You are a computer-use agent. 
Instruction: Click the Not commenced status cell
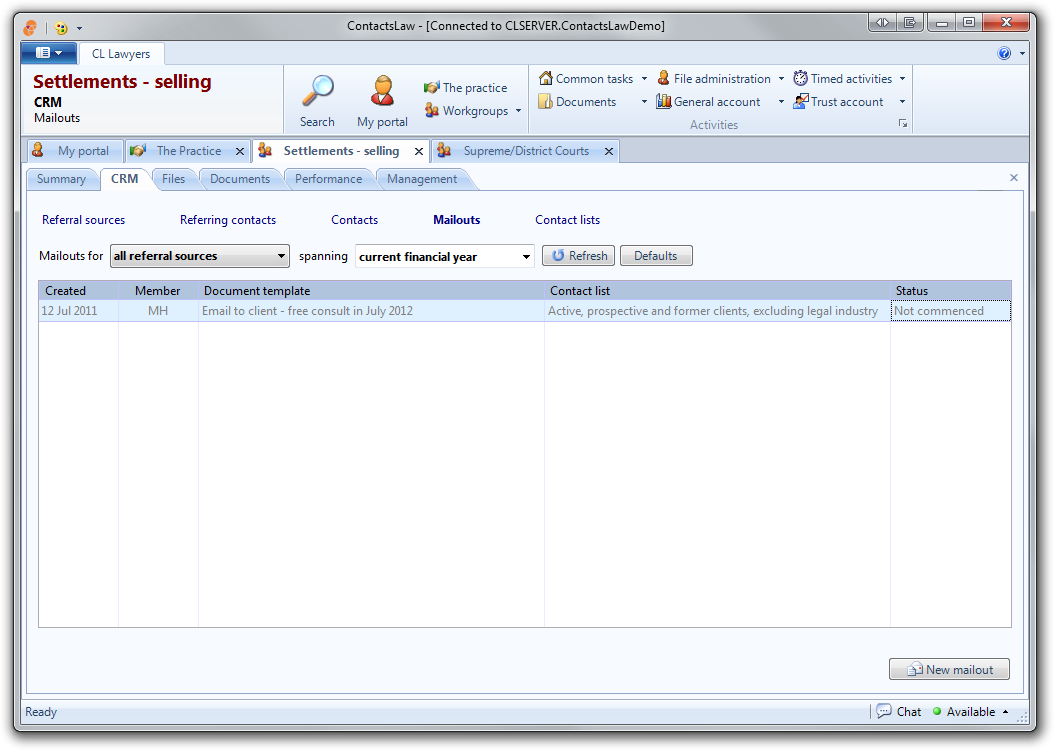tap(951, 311)
